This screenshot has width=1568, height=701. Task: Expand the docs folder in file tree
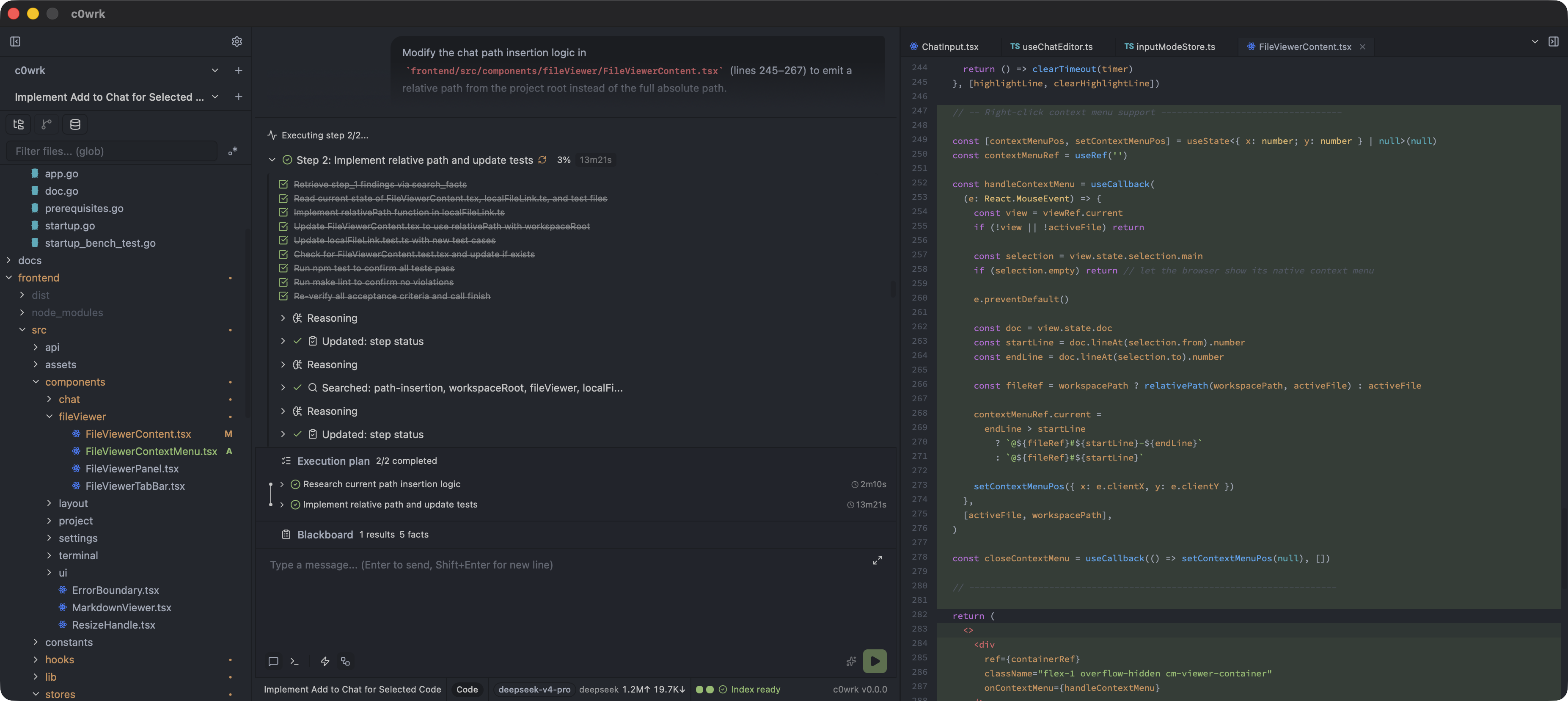click(8, 260)
